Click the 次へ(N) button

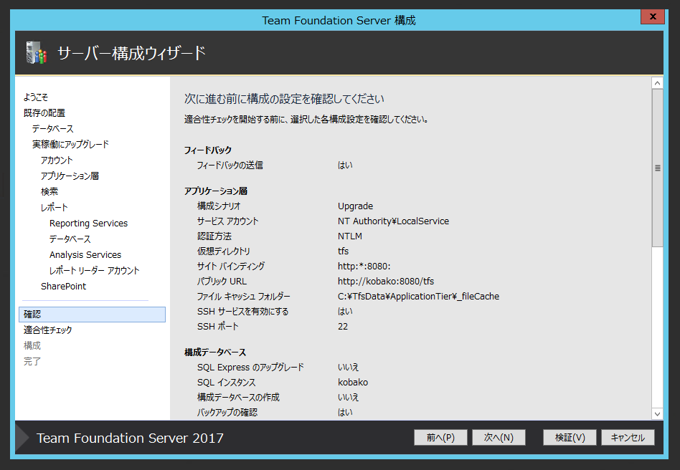(499, 437)
